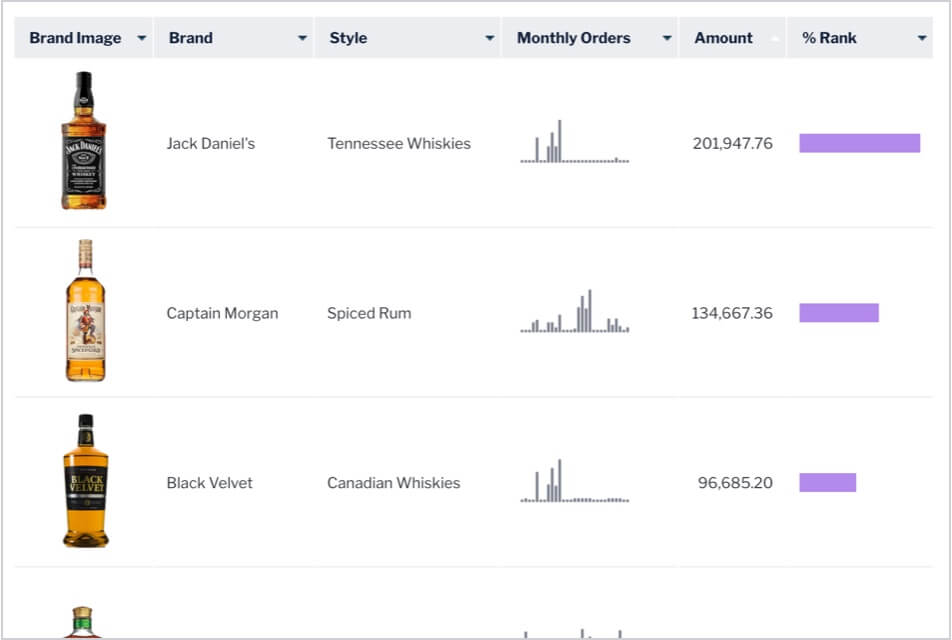Click the Black Velvet monthly orders sparkline
The image size is (952, 640).
coord(574,482)
